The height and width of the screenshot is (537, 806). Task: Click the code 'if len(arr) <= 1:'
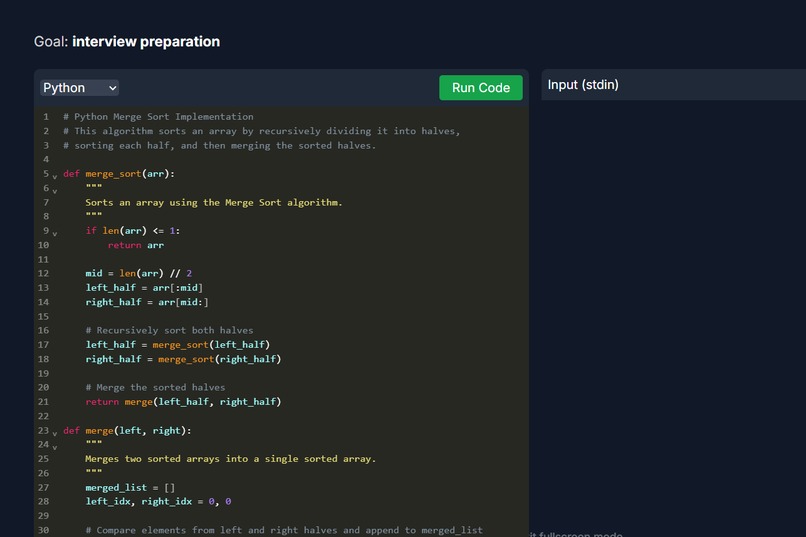pyautogui.click(x=133, y=231)
